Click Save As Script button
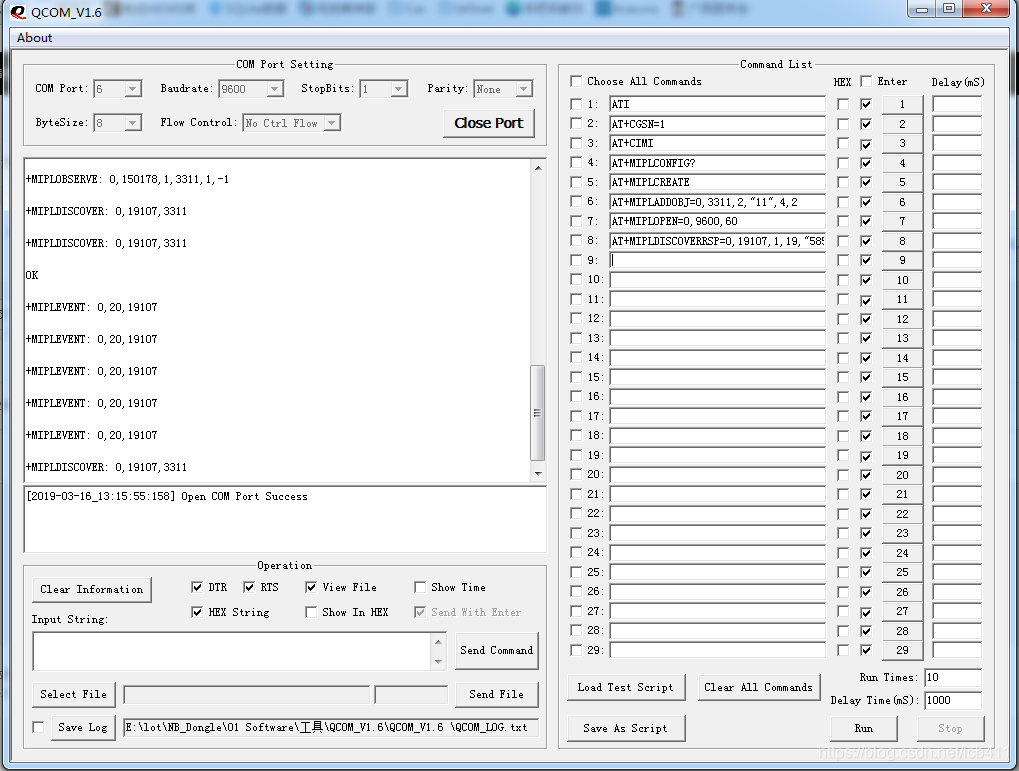This screenshot has height=771, width=1019. pyautogui.click(x=626, y=728)
